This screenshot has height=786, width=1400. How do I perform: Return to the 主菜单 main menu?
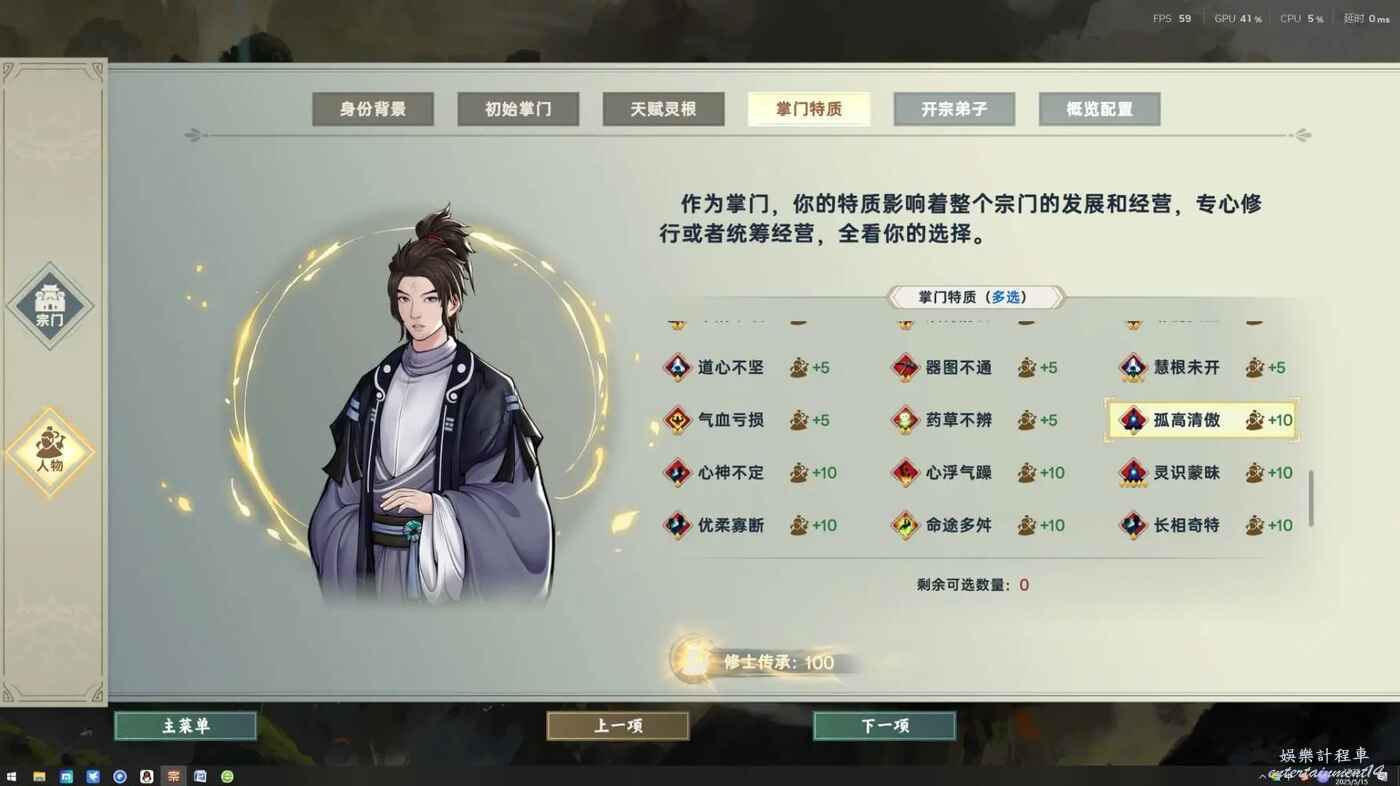[186, 726]
